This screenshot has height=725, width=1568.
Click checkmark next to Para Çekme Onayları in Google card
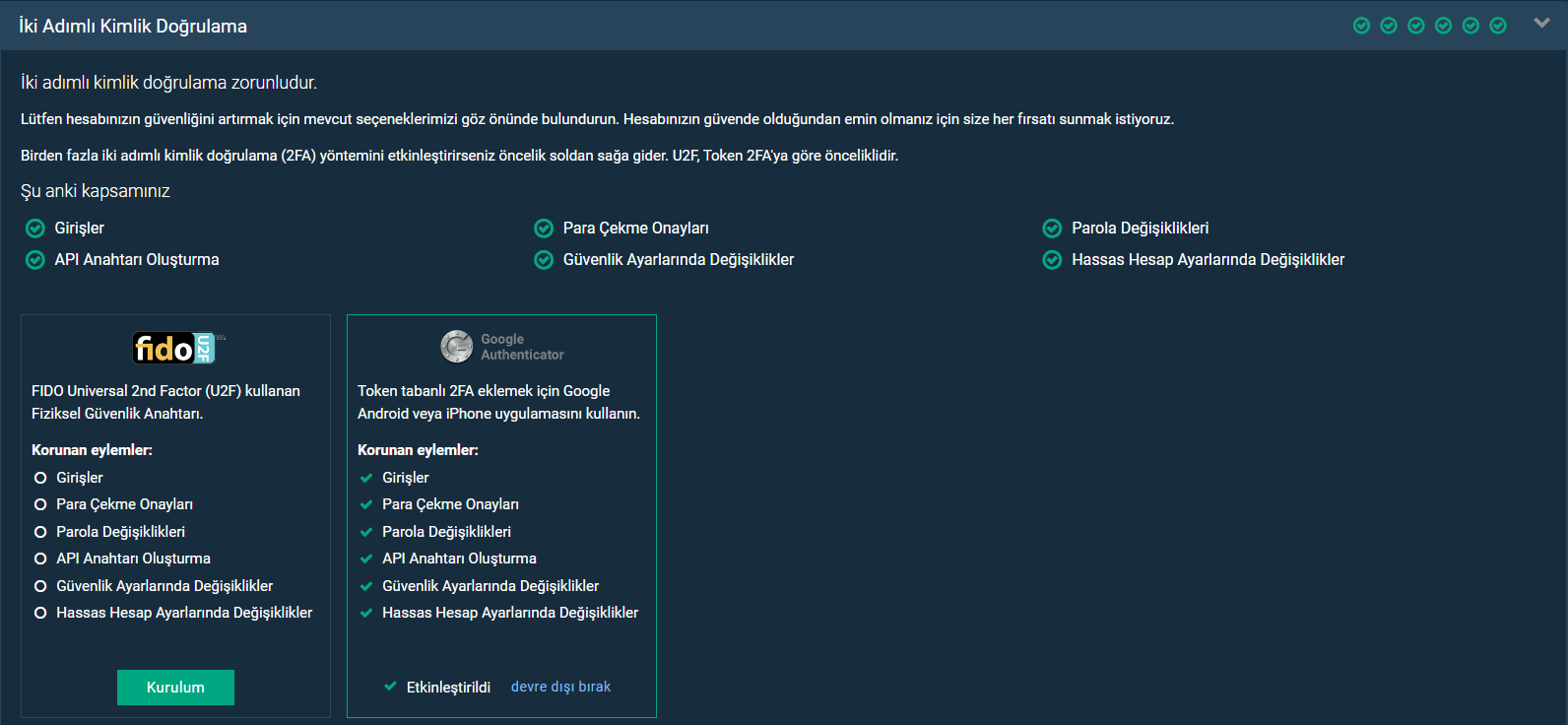[x=366, y=504]
